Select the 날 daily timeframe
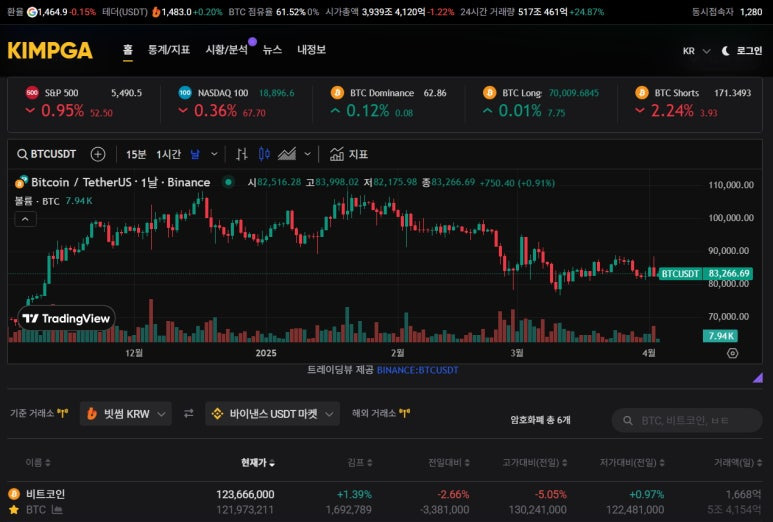The height and width of the screenshot is (522, 773). coord(195,155)
